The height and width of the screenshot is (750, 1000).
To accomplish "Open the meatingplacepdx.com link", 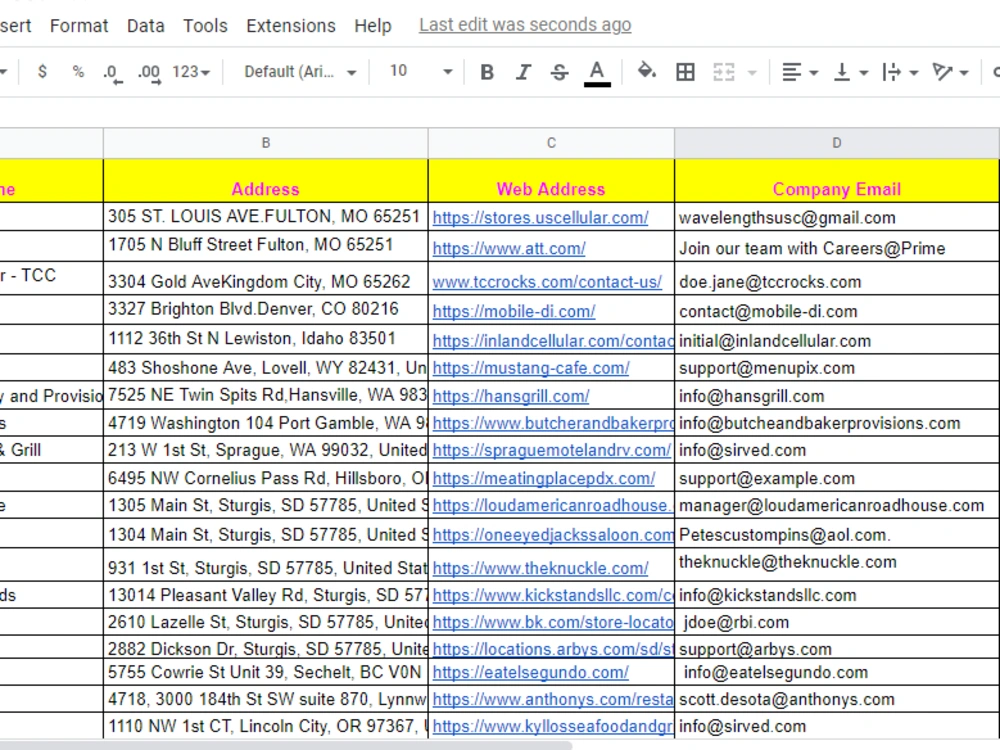I will [x=543, y=478].
